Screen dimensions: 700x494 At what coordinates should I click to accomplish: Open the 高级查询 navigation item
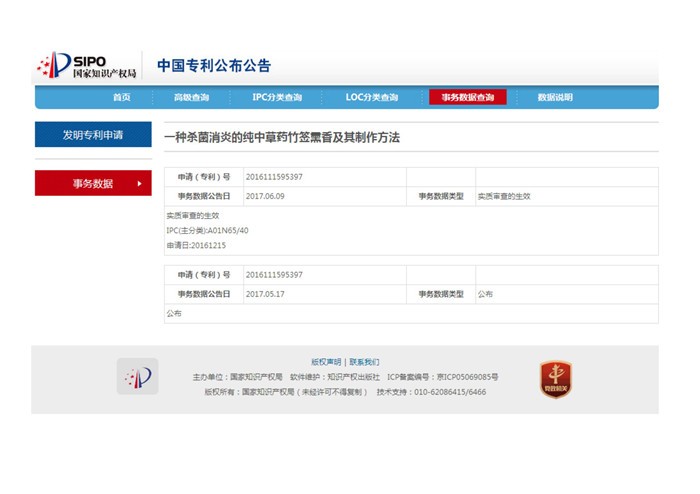click(x=192, y=97)
